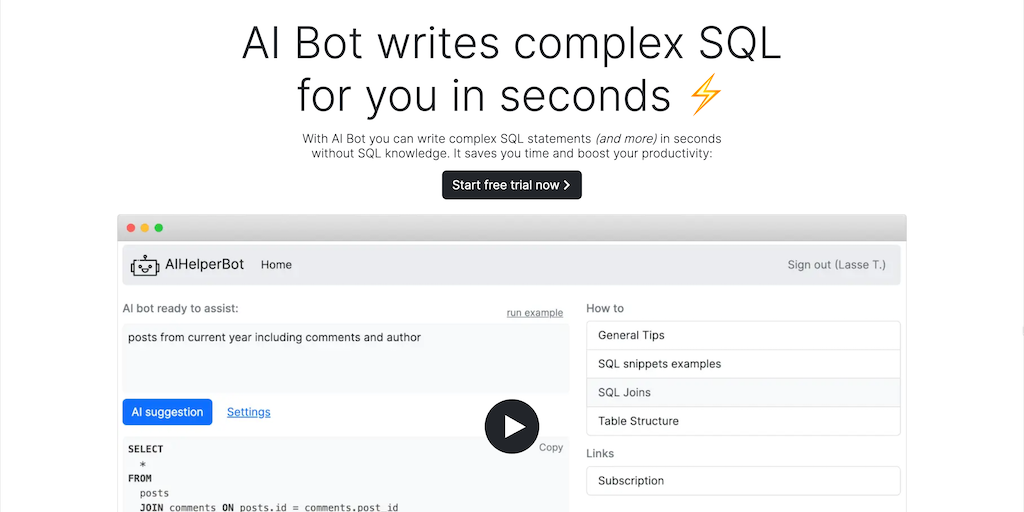This screenshot has height=512, width=1024.
Task: Click Sign out (Lasse T.)
Action: click(x=836, y=265)
